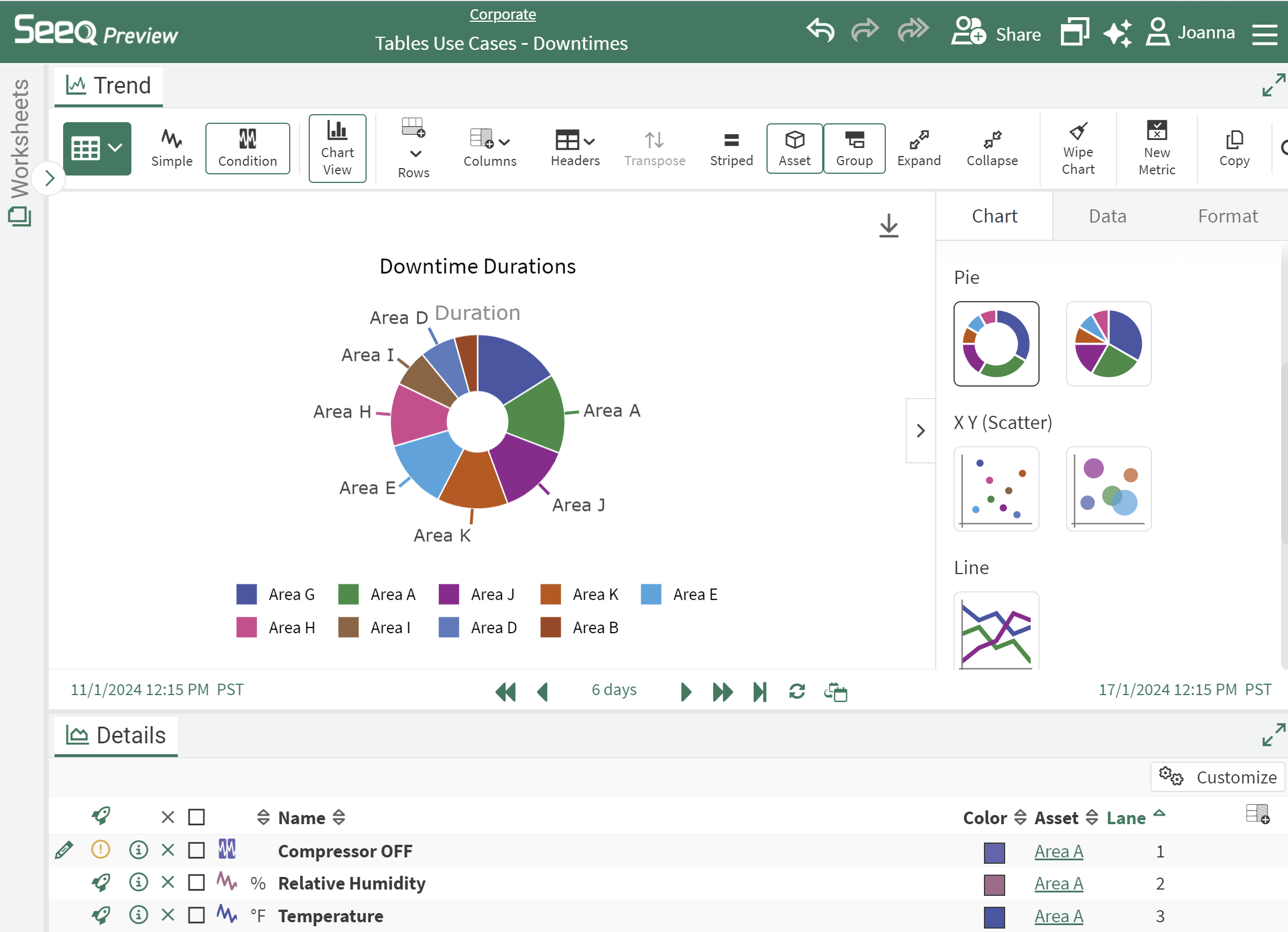Toggle Chart View
1288x932 pixels.
click(x=337, y=149)
